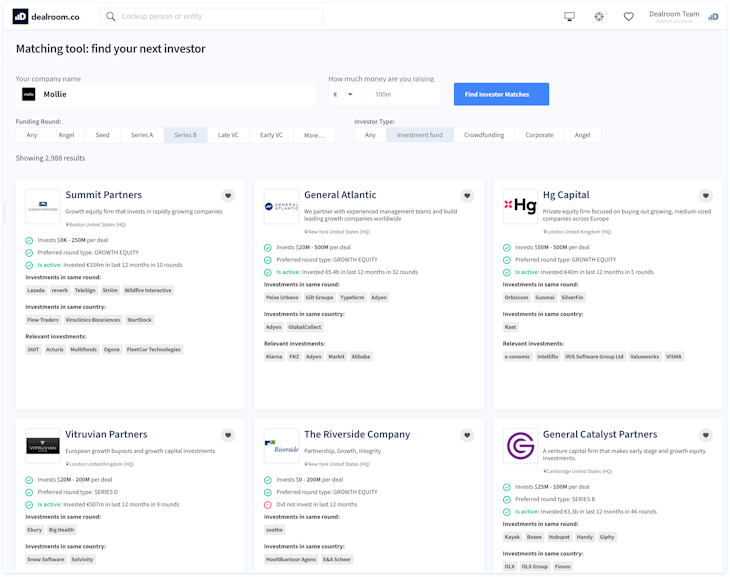Select the Any funding round option
Viewport: 730px width, 577px height.
[x=32, y=135]
